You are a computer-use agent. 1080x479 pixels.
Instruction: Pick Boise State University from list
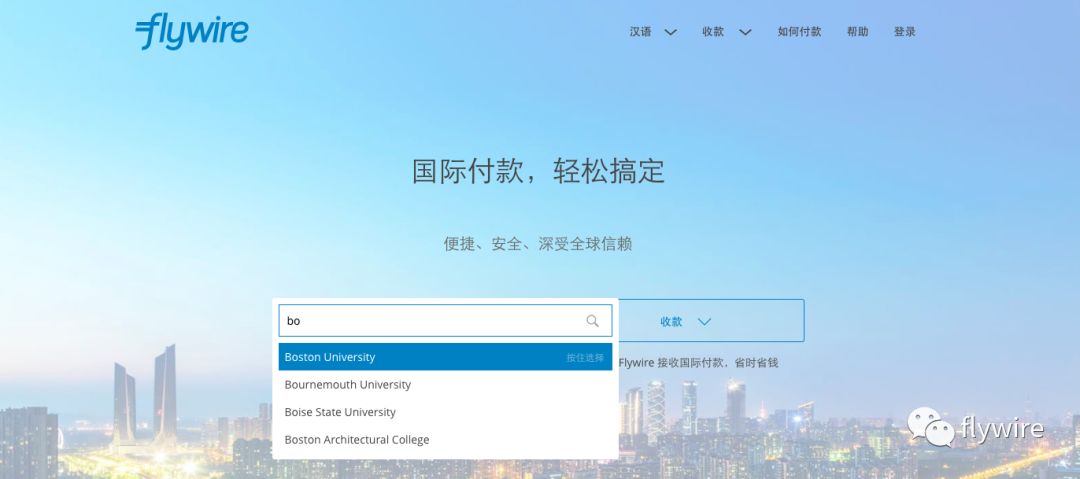[445, 412]
